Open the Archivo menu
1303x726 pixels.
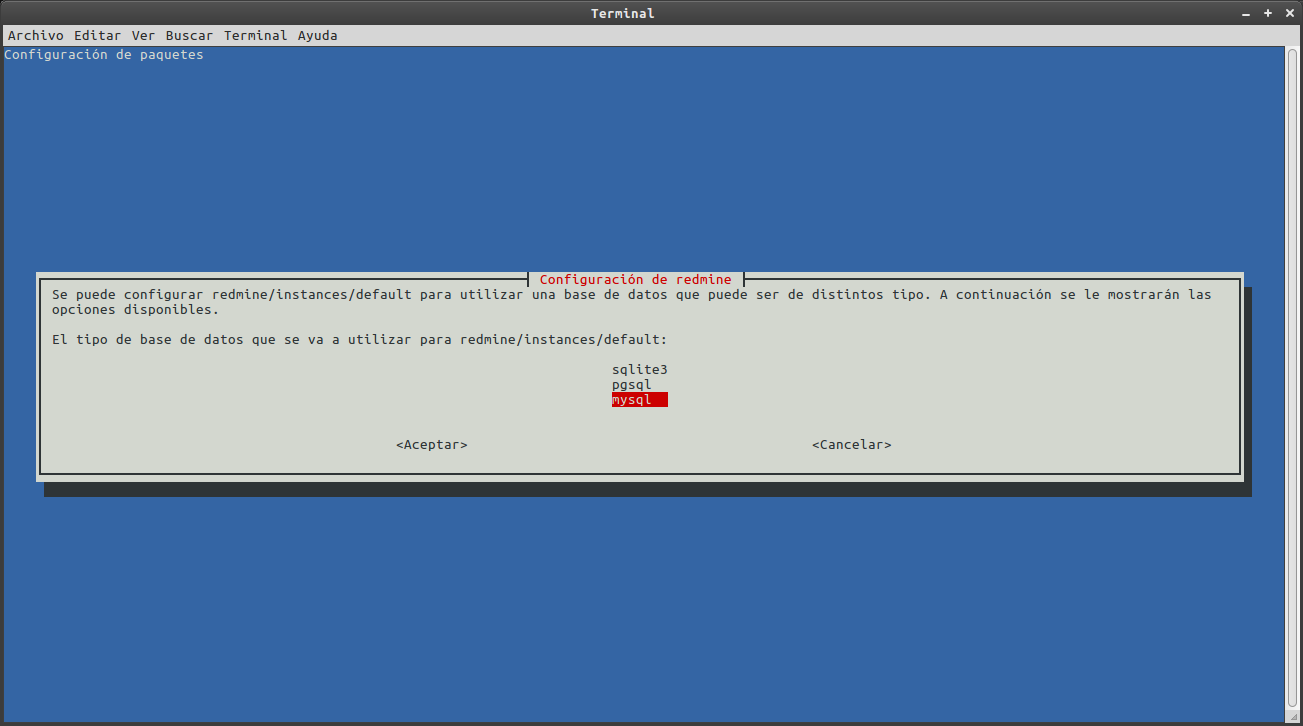click(35, 35)
